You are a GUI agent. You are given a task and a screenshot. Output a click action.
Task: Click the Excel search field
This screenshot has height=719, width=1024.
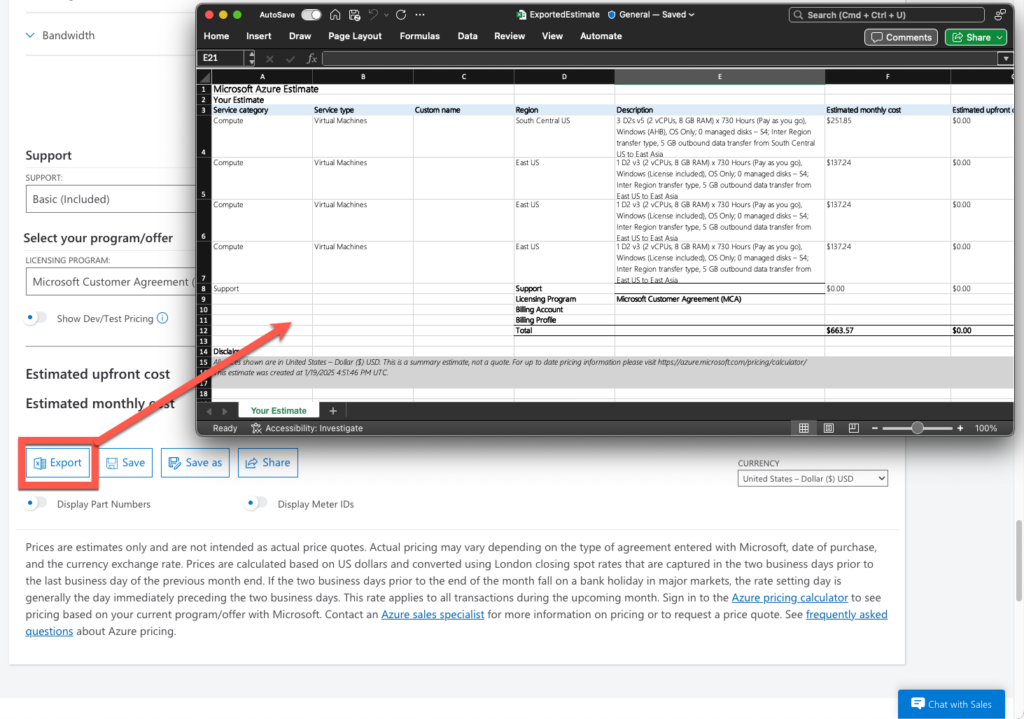[886, 14]
